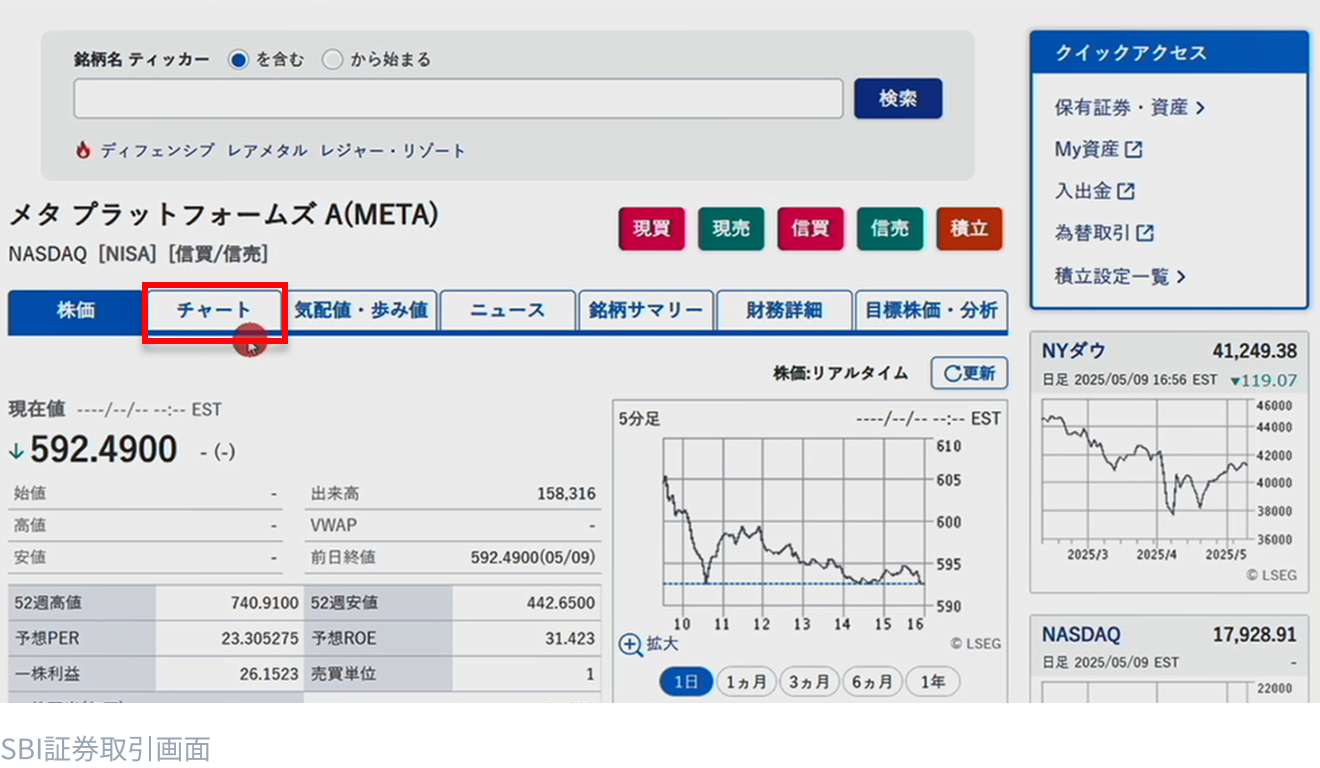Select the 1日 chart period

coord(686,682)
